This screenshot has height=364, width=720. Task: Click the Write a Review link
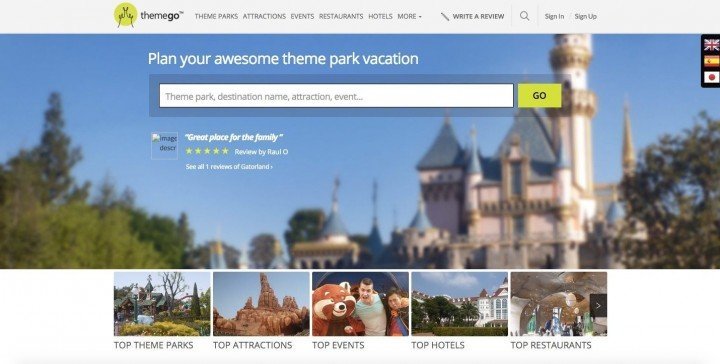point(478,17)
